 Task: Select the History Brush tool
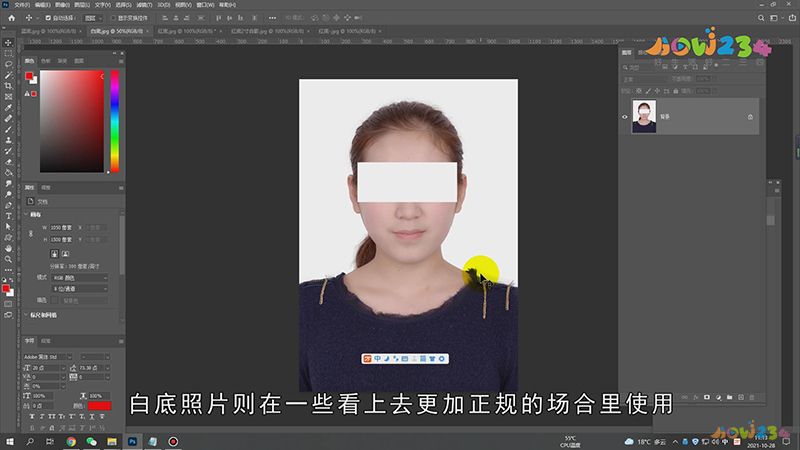pos(8,151)
